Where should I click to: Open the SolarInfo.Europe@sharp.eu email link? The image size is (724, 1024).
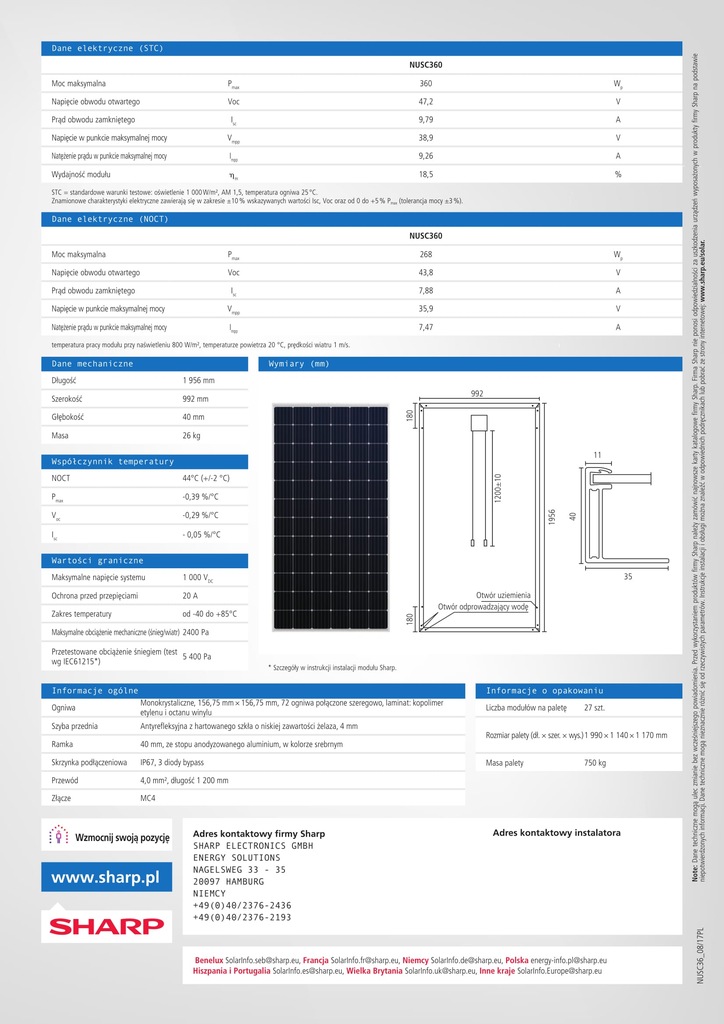[559, 972]
